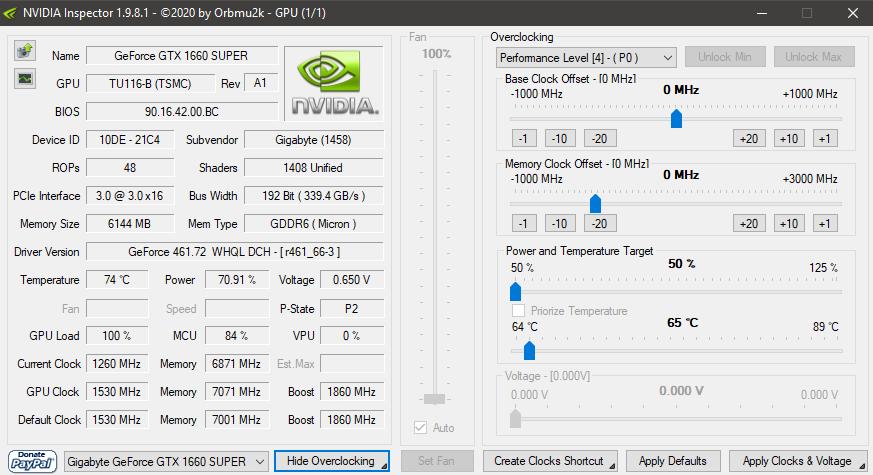Click Hide Overclocking button
The height and width of the screenshot is (475, 873).
[332, 461]
